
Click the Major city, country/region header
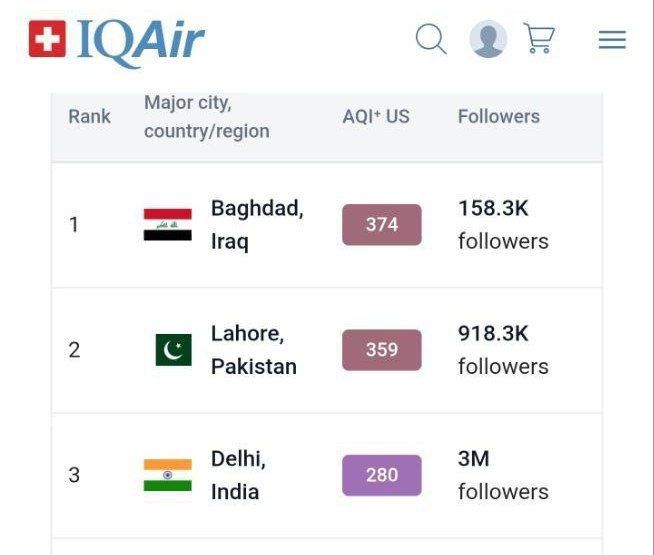pos(206,117)
